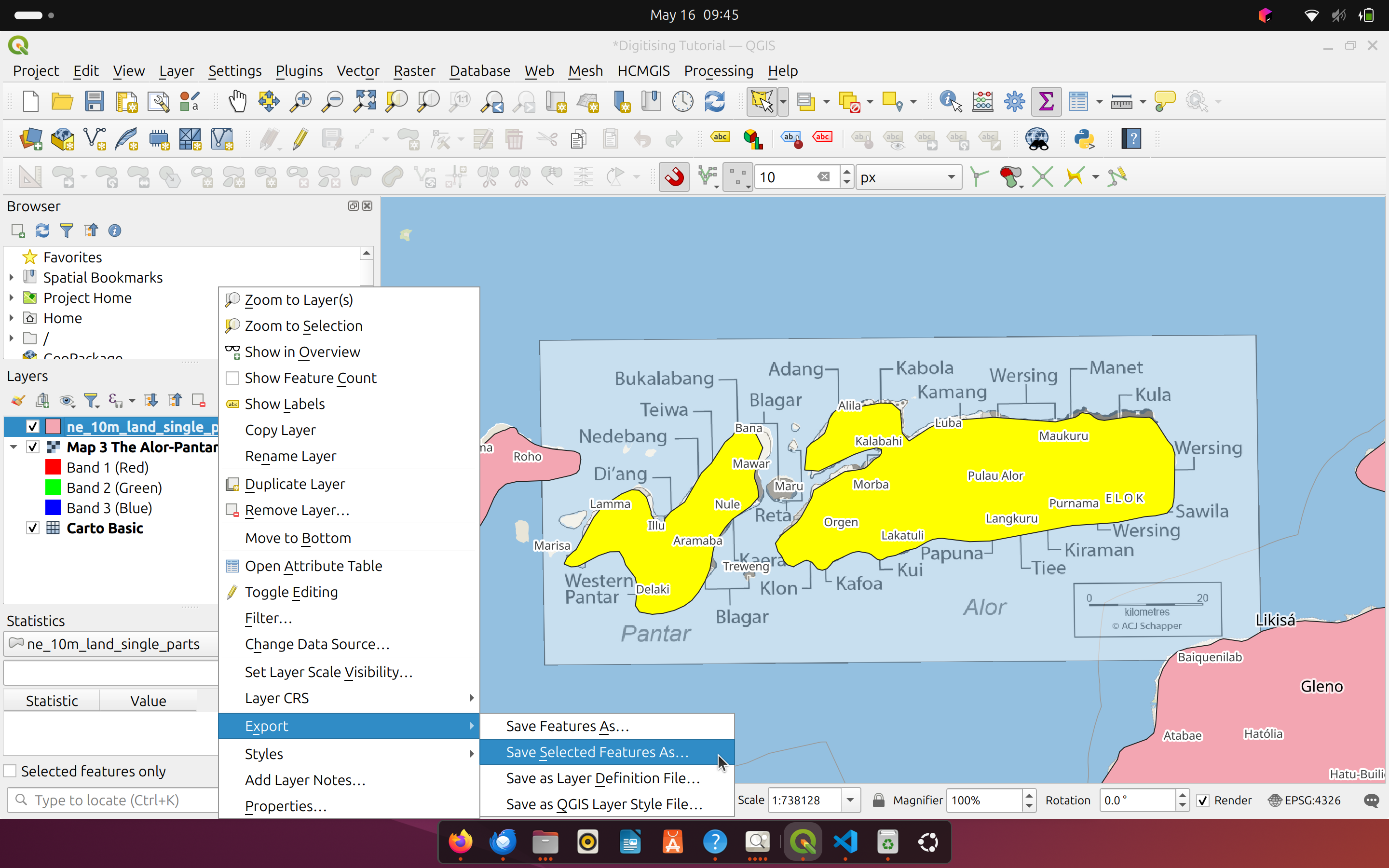This screenshot has height=868, width=1389.
Task: Click the Refresh icon in Browser panel
Action: [42, 231]
